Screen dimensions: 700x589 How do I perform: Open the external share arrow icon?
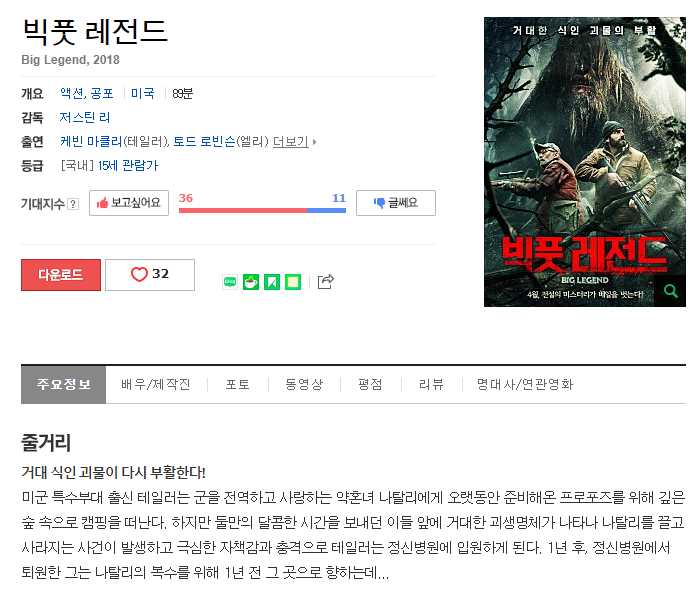point(325,281)
